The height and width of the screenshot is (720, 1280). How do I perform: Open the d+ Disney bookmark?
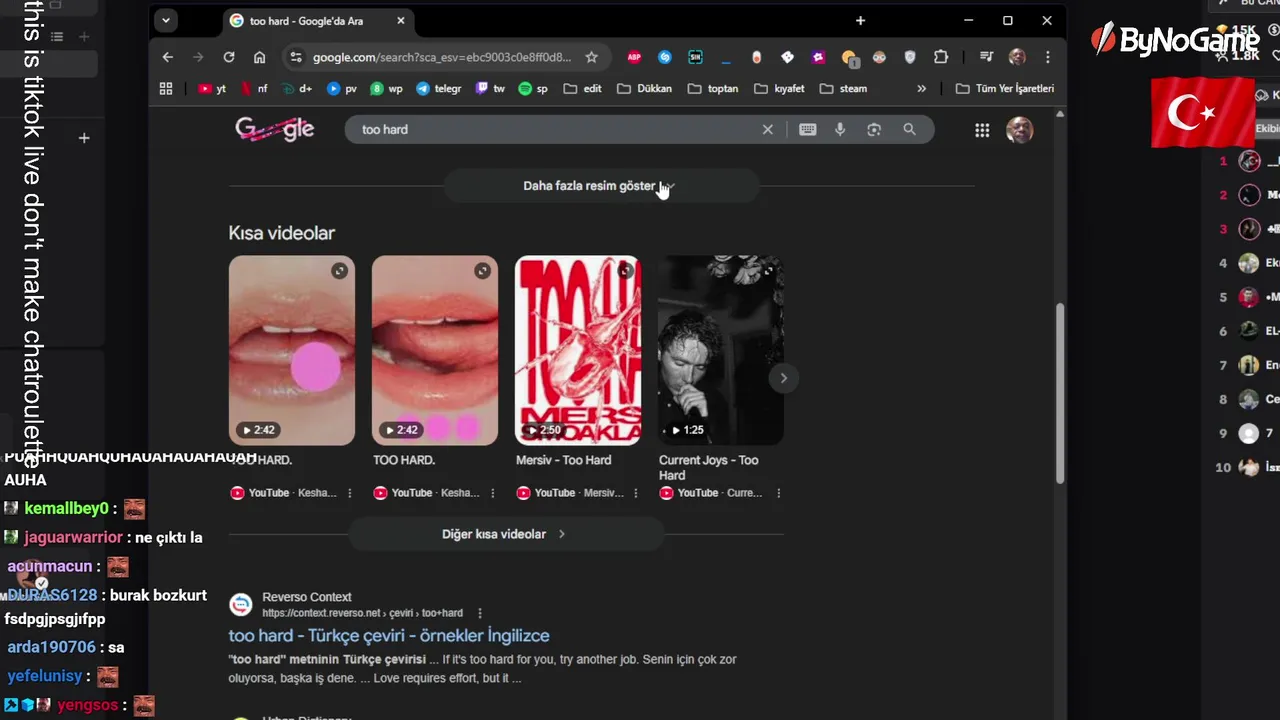pos(297,88)
